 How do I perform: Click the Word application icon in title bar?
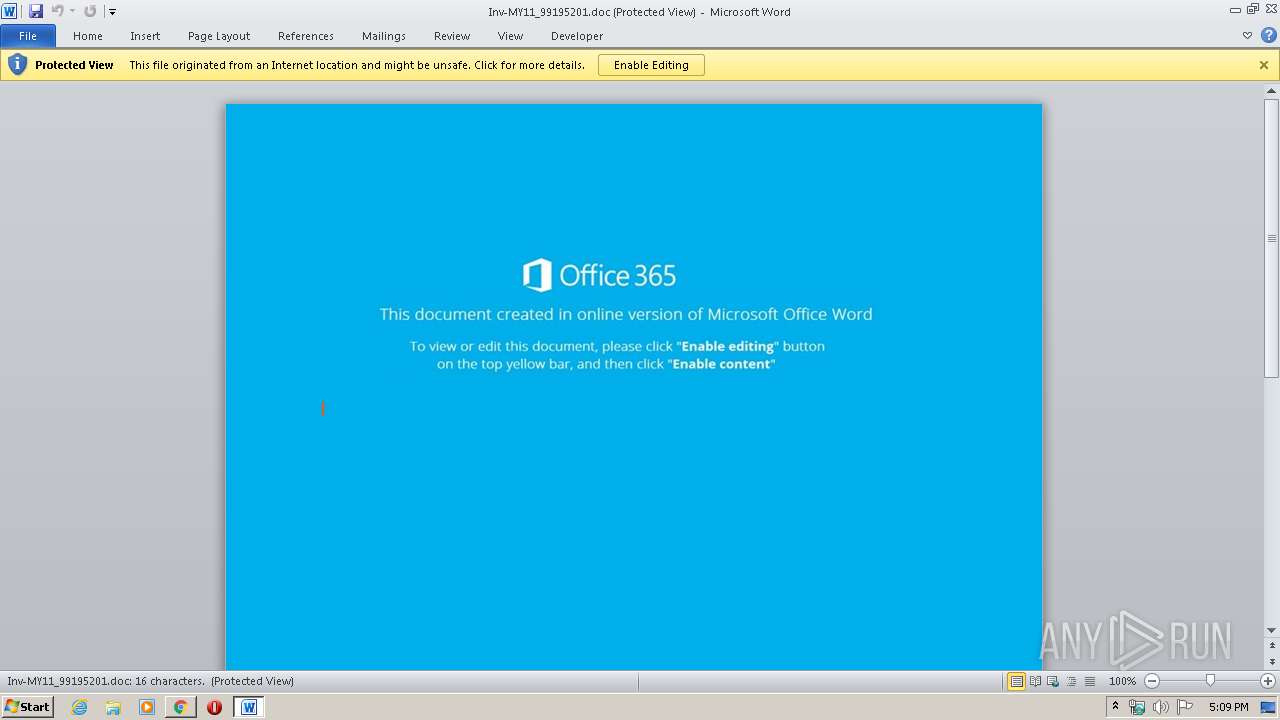[9, 11]
